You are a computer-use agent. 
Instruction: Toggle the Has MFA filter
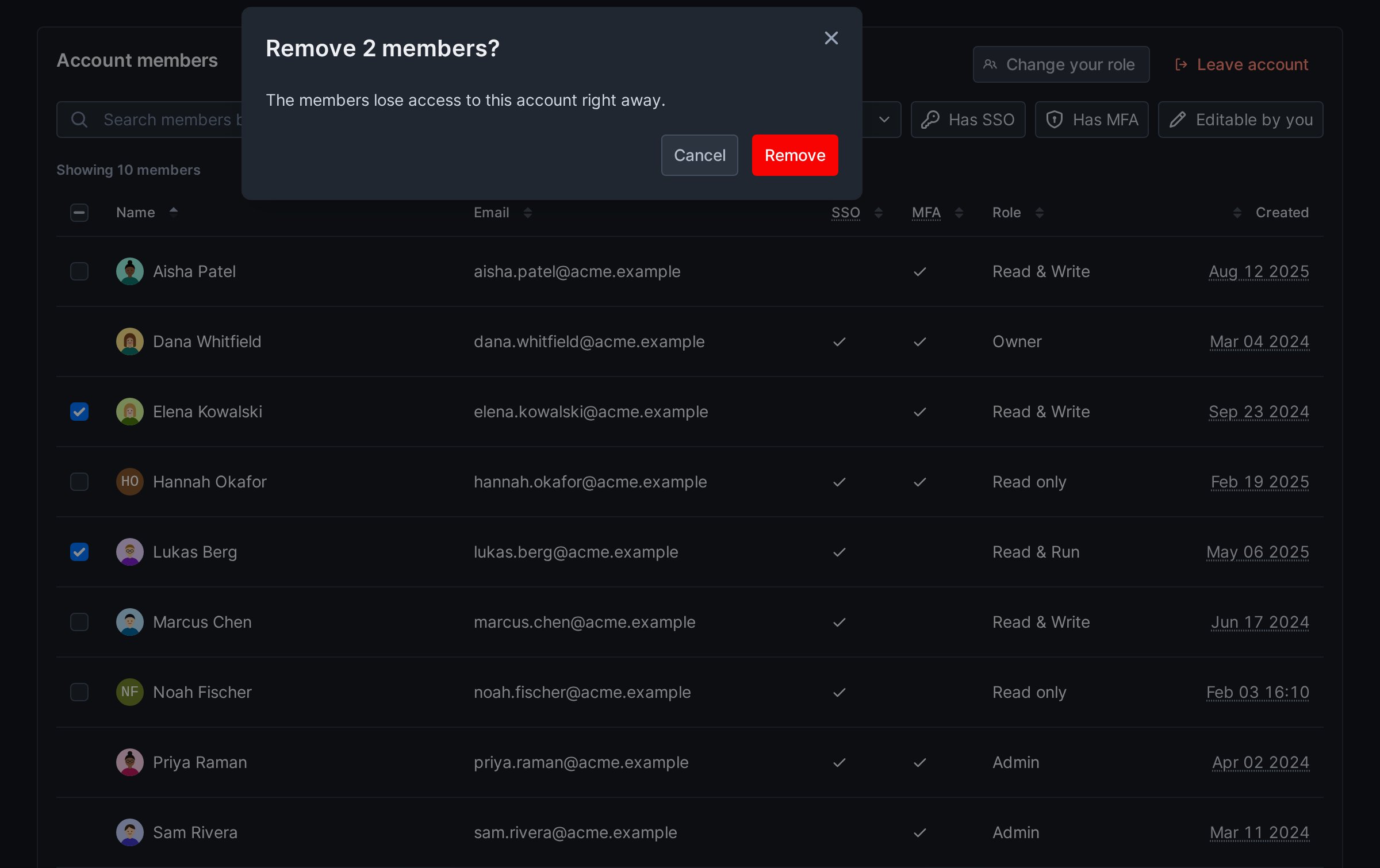[x=1091, y=120]
